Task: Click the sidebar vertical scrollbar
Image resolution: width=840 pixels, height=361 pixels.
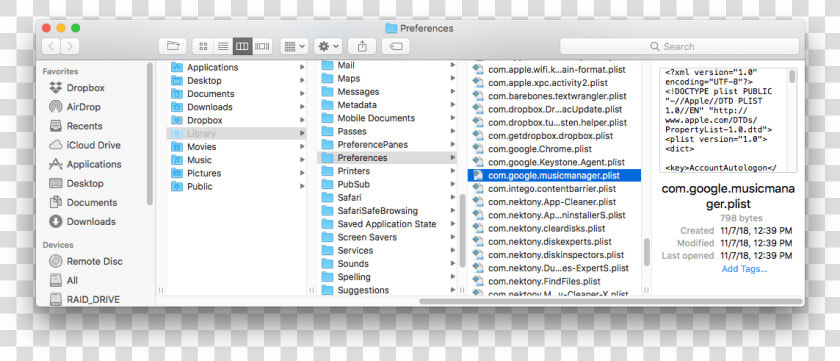Action: pyautogui.click(x=149, y=133)
